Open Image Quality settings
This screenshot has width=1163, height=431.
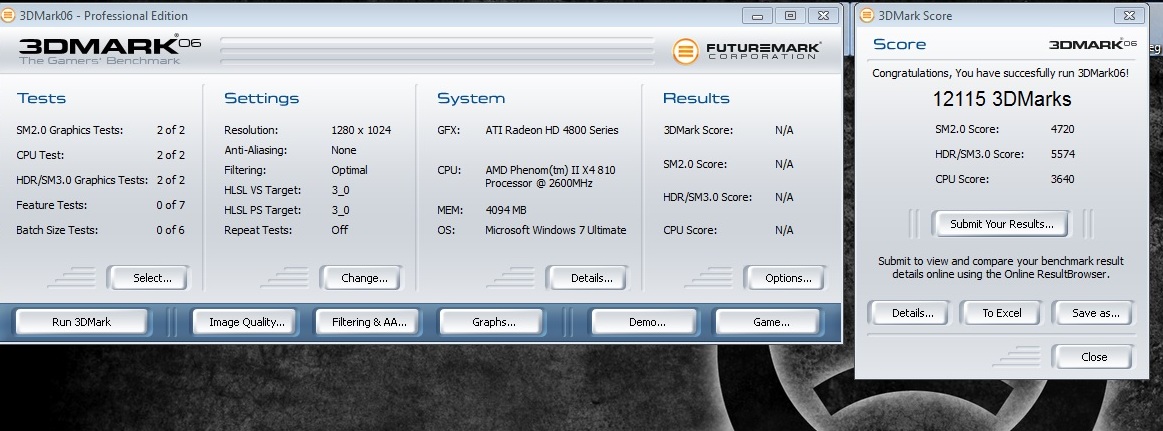[x=247, y=322]
